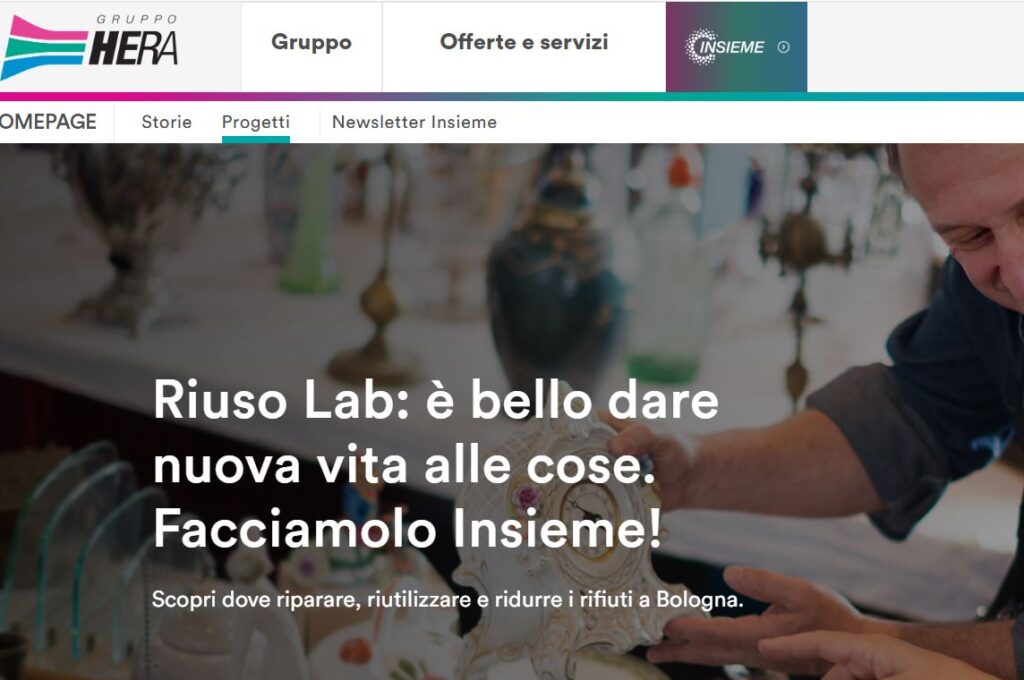
Task: Switch to the Storie tab
Action: click(167, 122)
